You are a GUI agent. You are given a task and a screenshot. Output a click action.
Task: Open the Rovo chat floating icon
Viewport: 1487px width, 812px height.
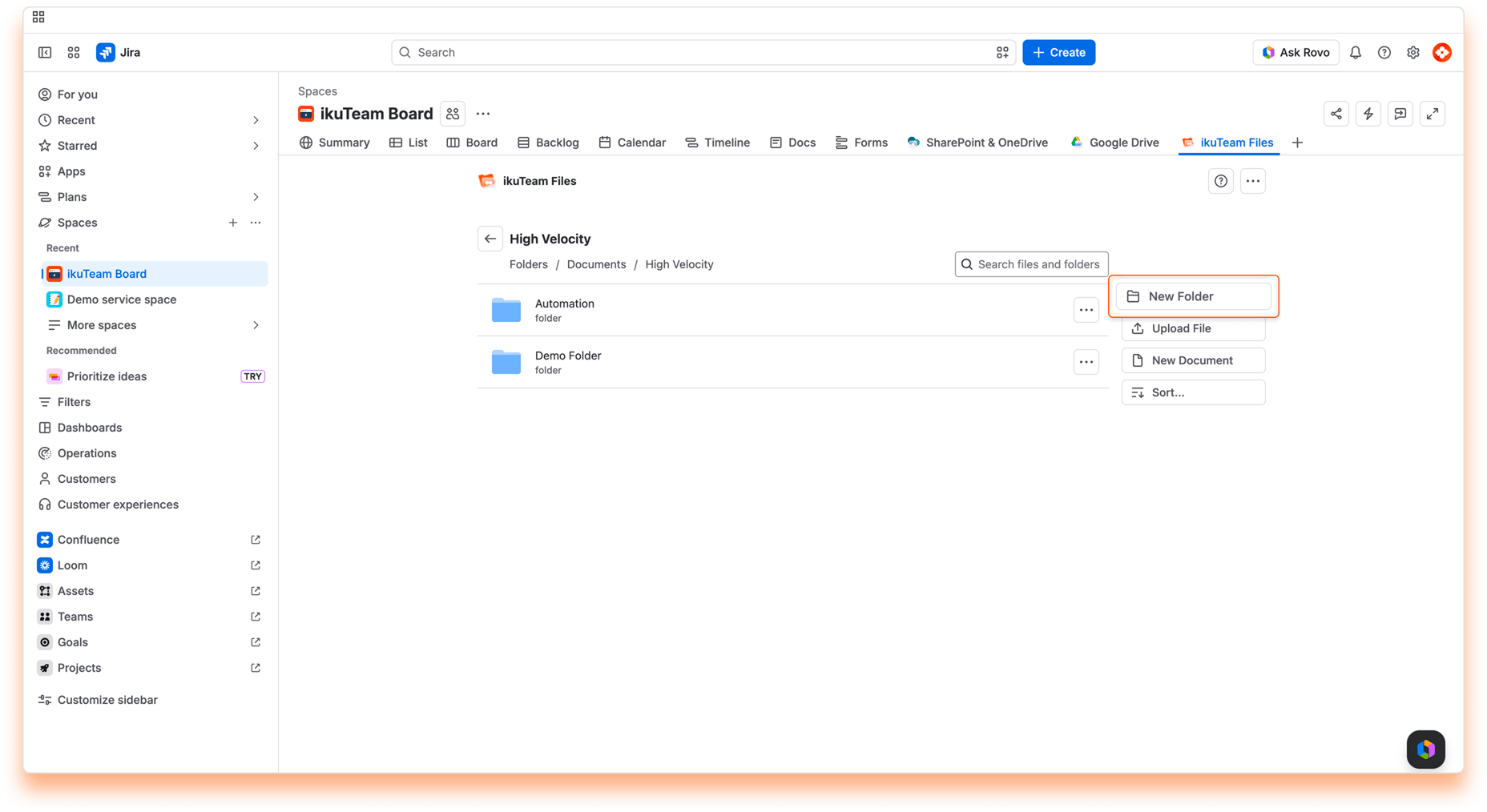coord(1426,750)
